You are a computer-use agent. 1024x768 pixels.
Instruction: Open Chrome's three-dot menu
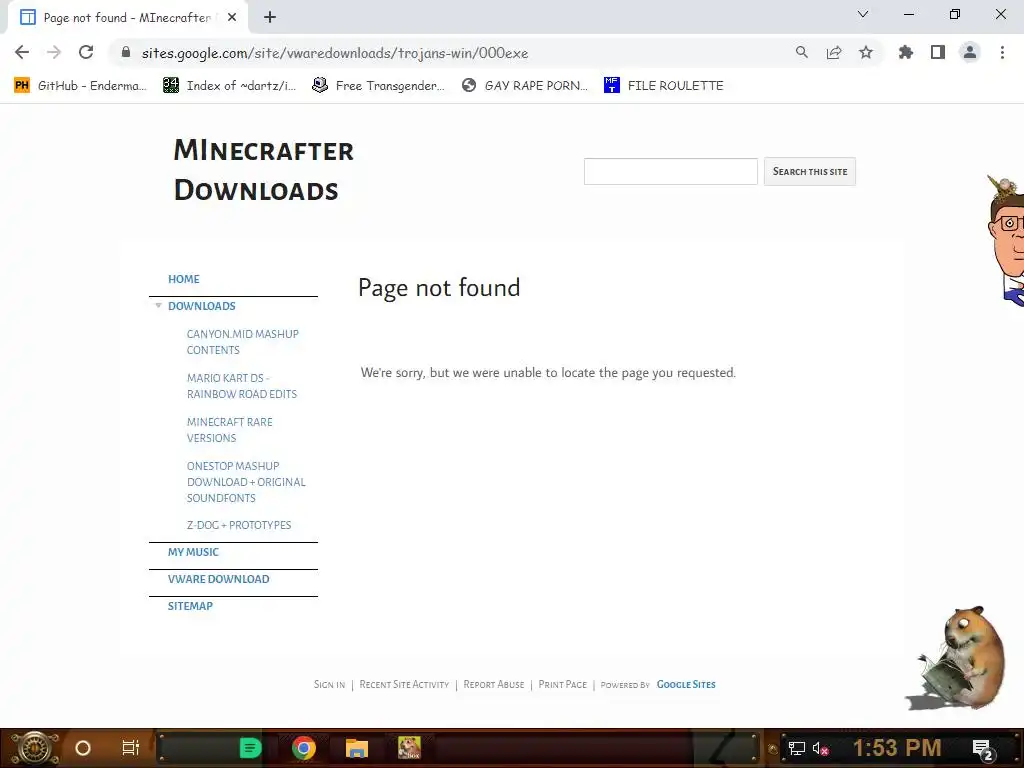coord(1002,52)
